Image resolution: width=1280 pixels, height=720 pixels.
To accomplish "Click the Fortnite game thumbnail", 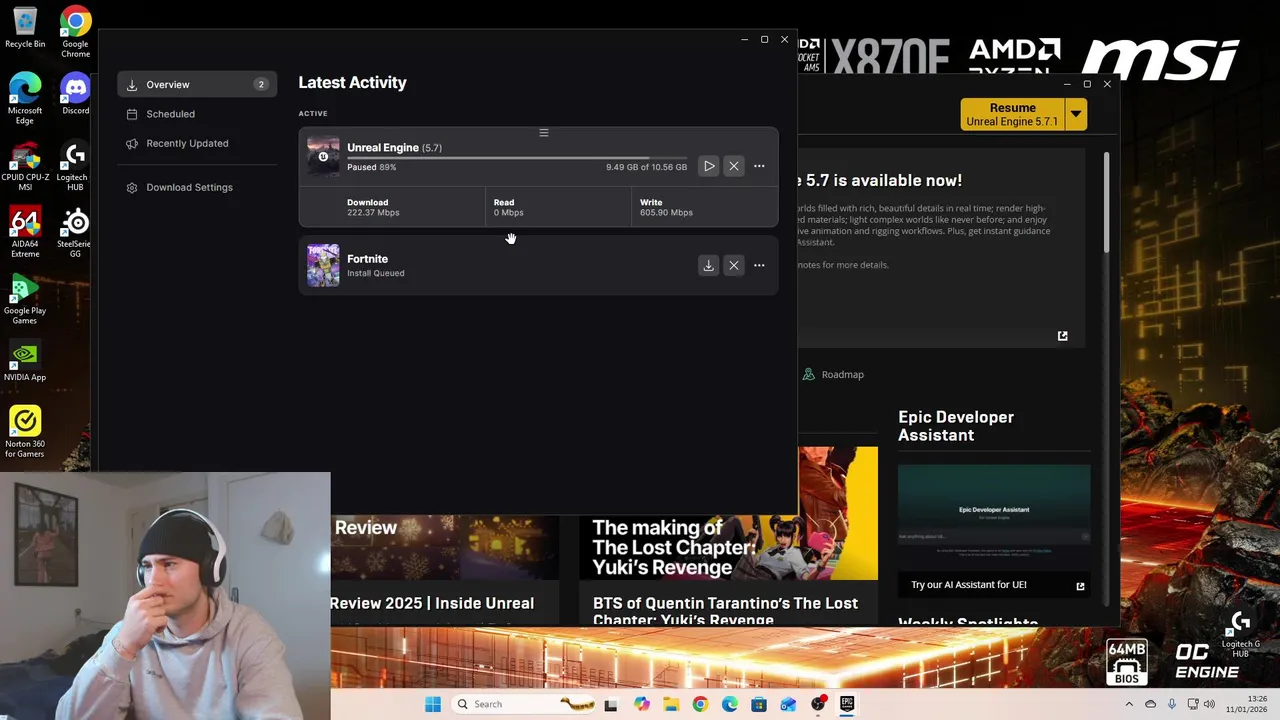I will (323, 266).
